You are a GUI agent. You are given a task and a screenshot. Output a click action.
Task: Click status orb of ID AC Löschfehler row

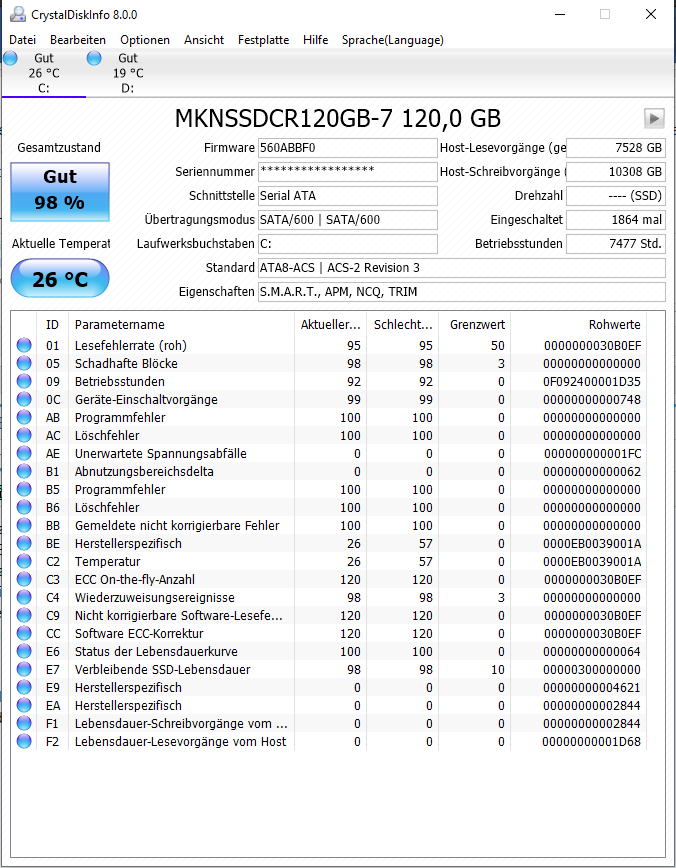pyautogui.click(x=24, y=435)
